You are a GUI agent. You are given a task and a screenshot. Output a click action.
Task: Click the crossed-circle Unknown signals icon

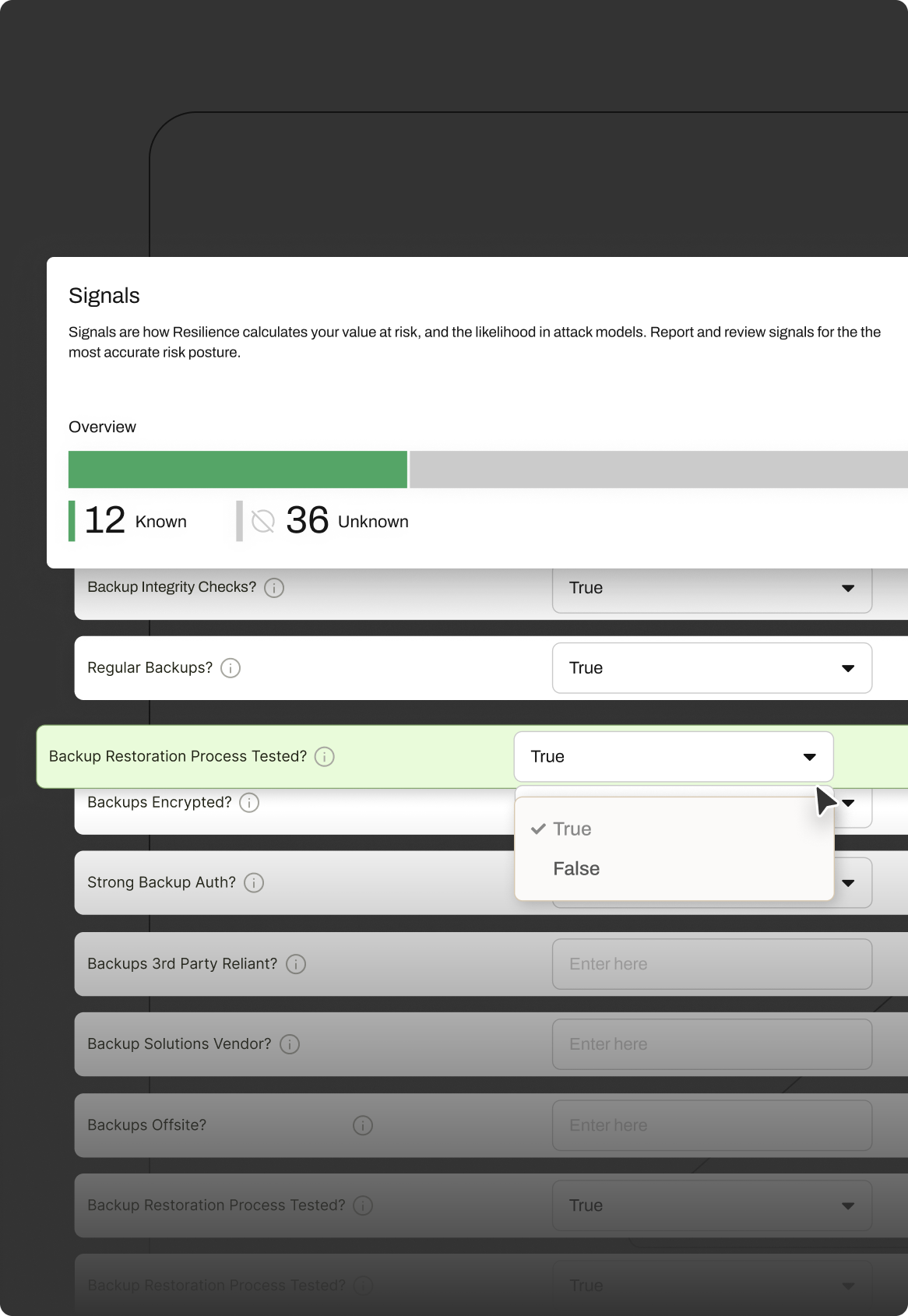coord(263,521)
